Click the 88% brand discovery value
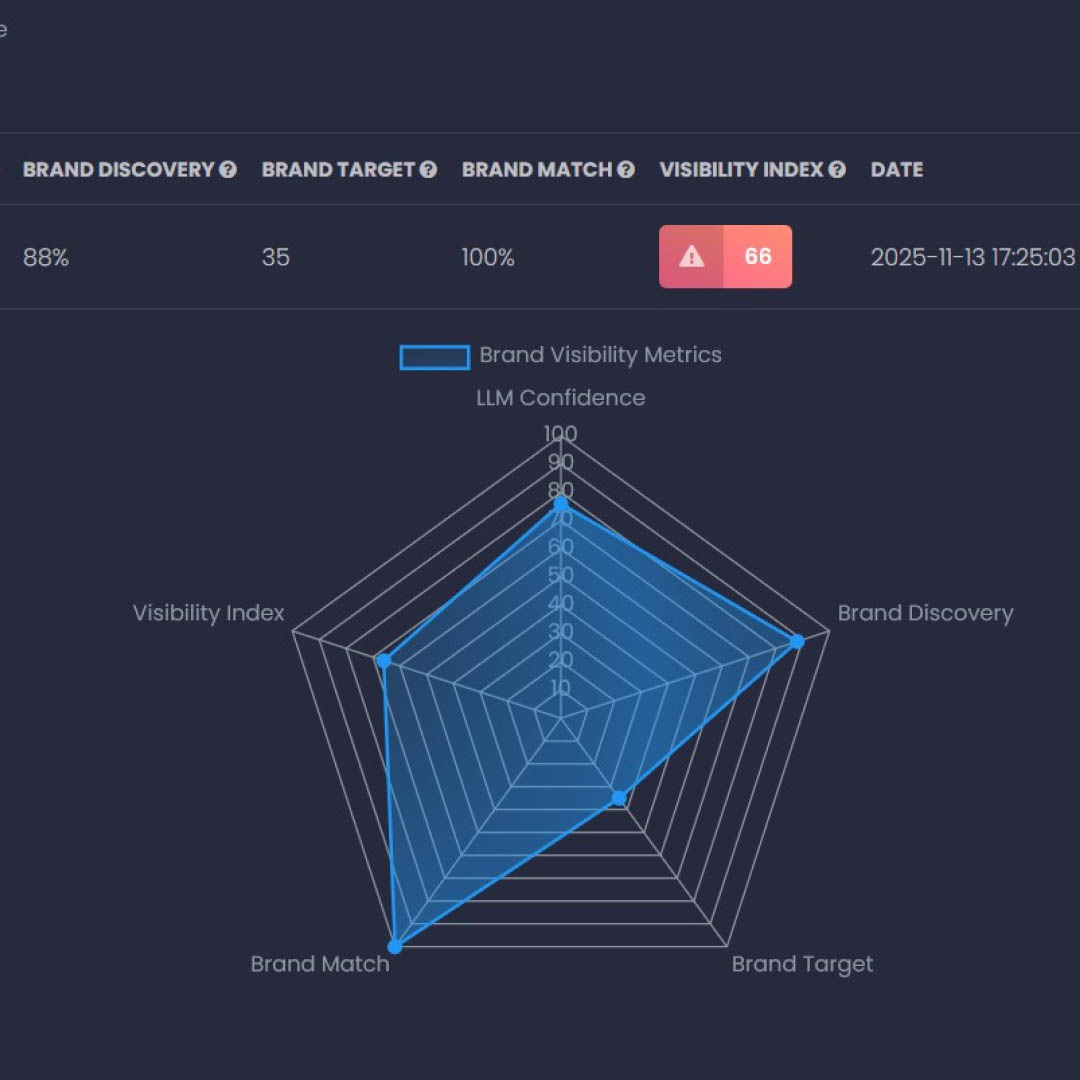The height and width of the screenshot is (1080, 1080). (x=46, y=258)
